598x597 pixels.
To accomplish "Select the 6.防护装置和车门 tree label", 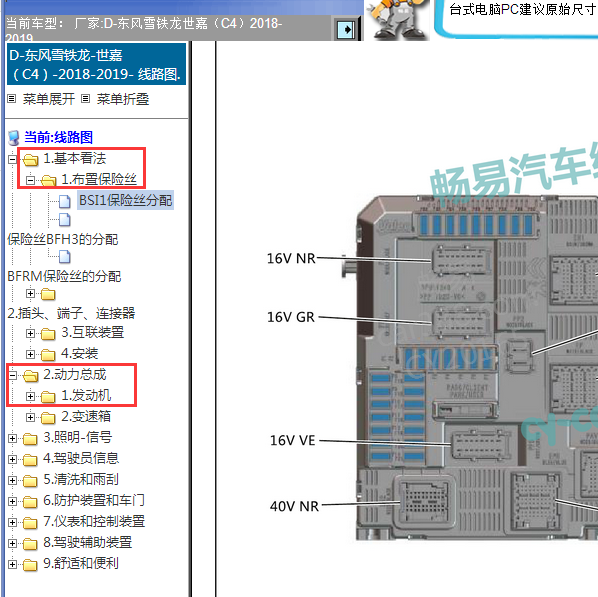I will pos(94,500).
